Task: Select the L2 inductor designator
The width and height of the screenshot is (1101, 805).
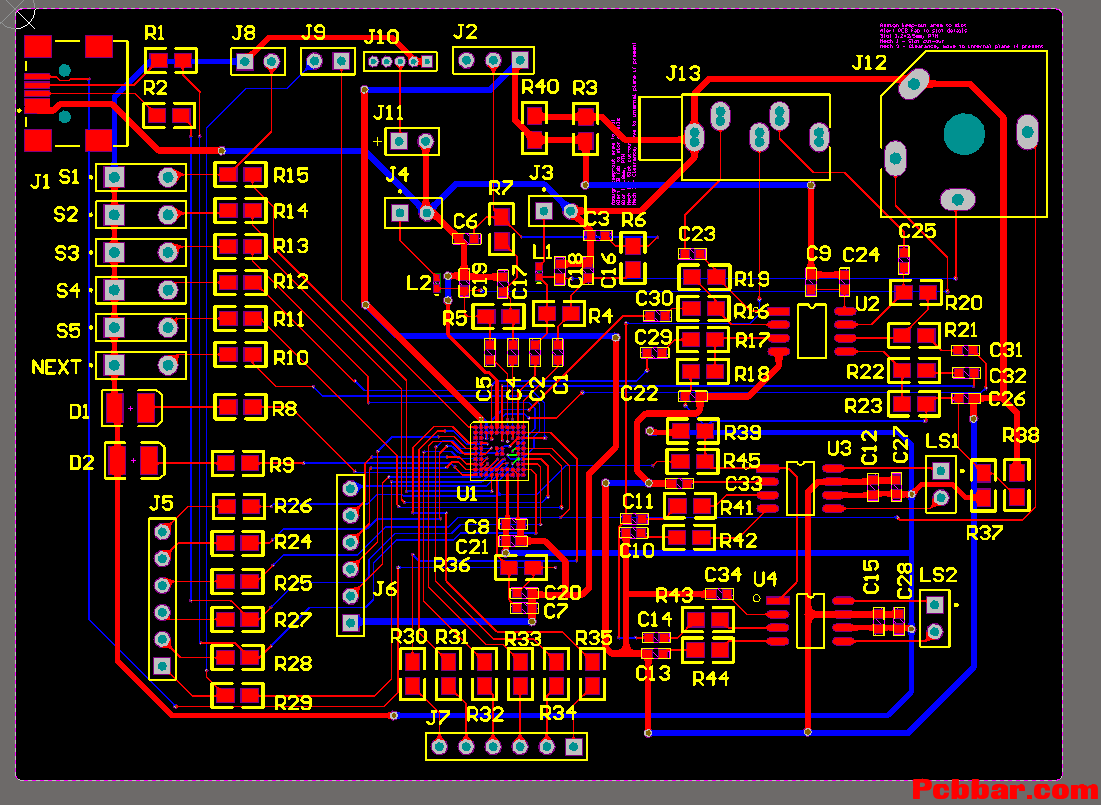Action: pyautogui.click(x=419, y=283)
